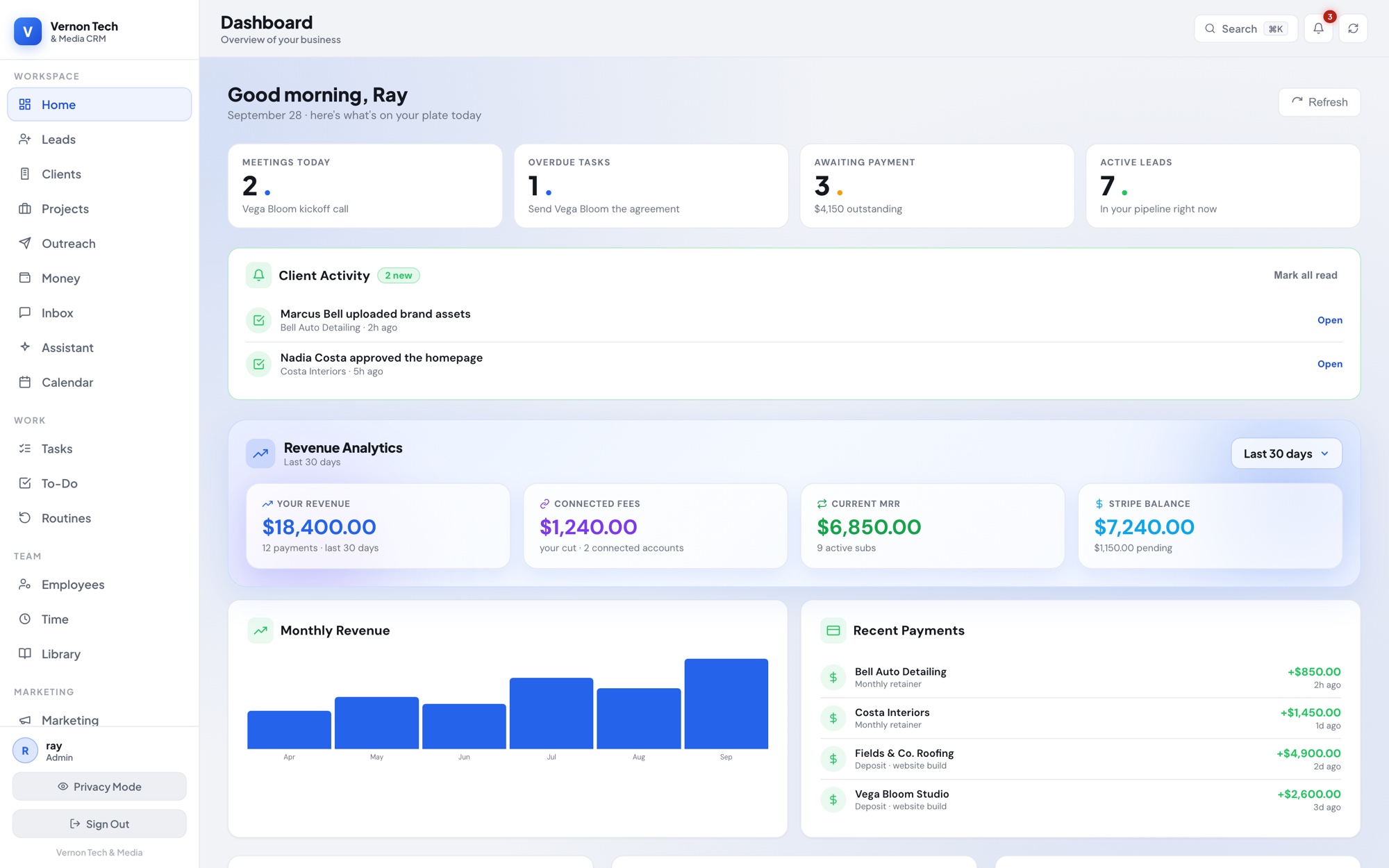Open the Last 30 days dropdown
This screenshot has height=868, width=1389.
[x=1286, y=453]
